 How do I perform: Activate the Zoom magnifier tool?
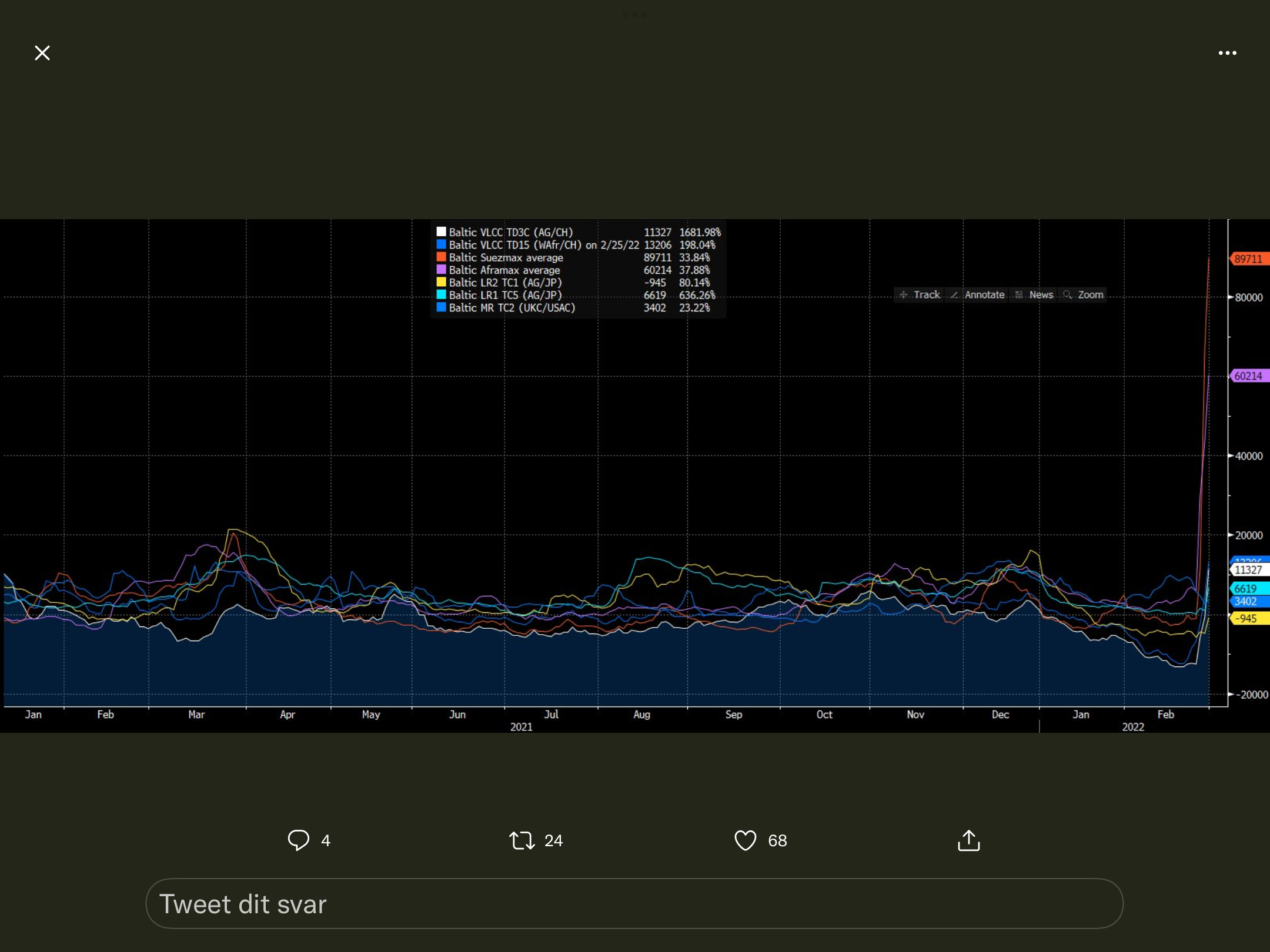point(1083,294)
